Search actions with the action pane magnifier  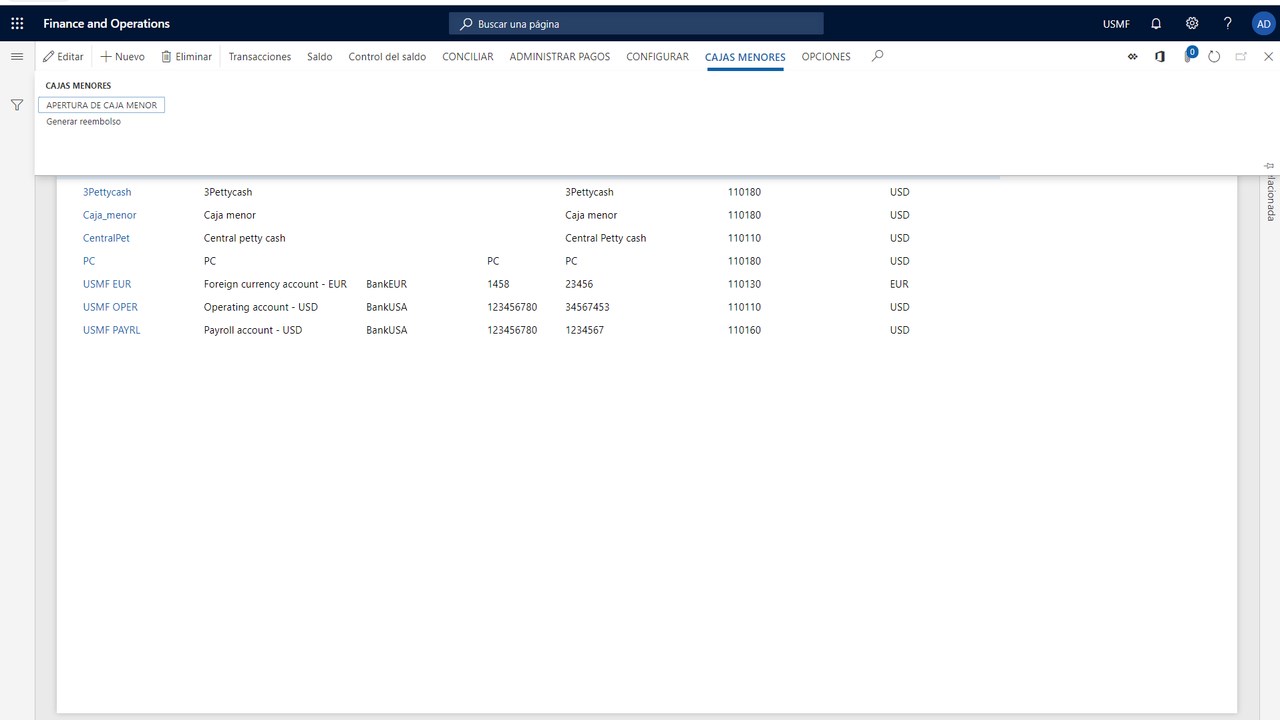coord(877,57)
